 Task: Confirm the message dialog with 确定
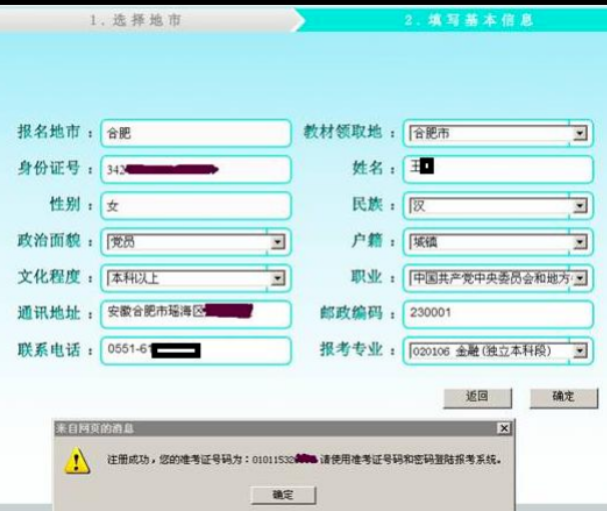coord(283,495)
